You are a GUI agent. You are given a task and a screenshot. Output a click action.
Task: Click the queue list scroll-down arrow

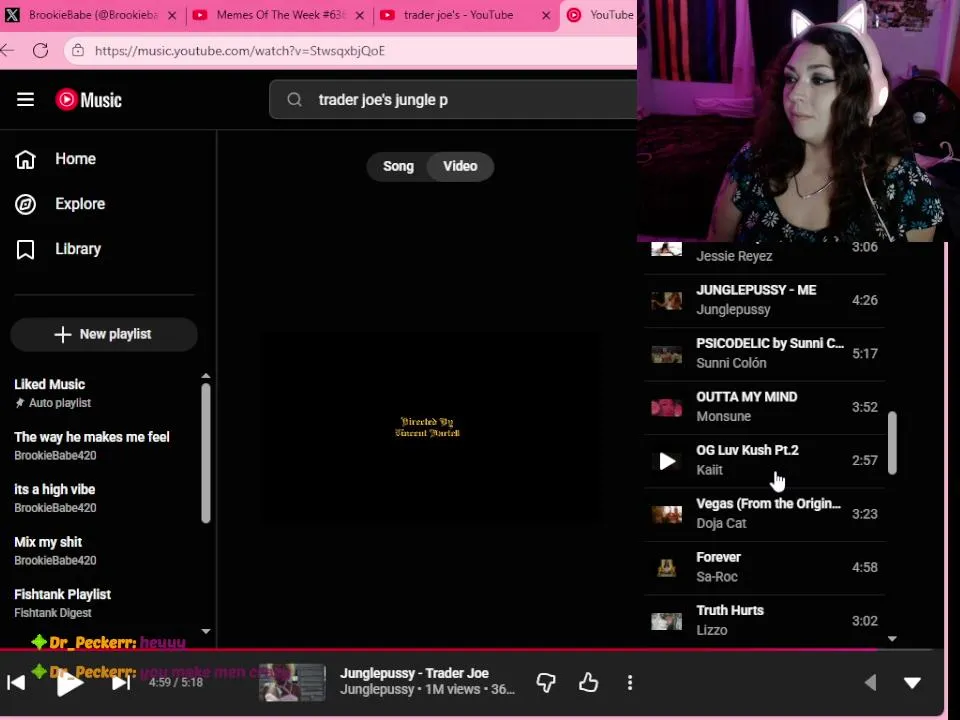[x=892, y=639]
